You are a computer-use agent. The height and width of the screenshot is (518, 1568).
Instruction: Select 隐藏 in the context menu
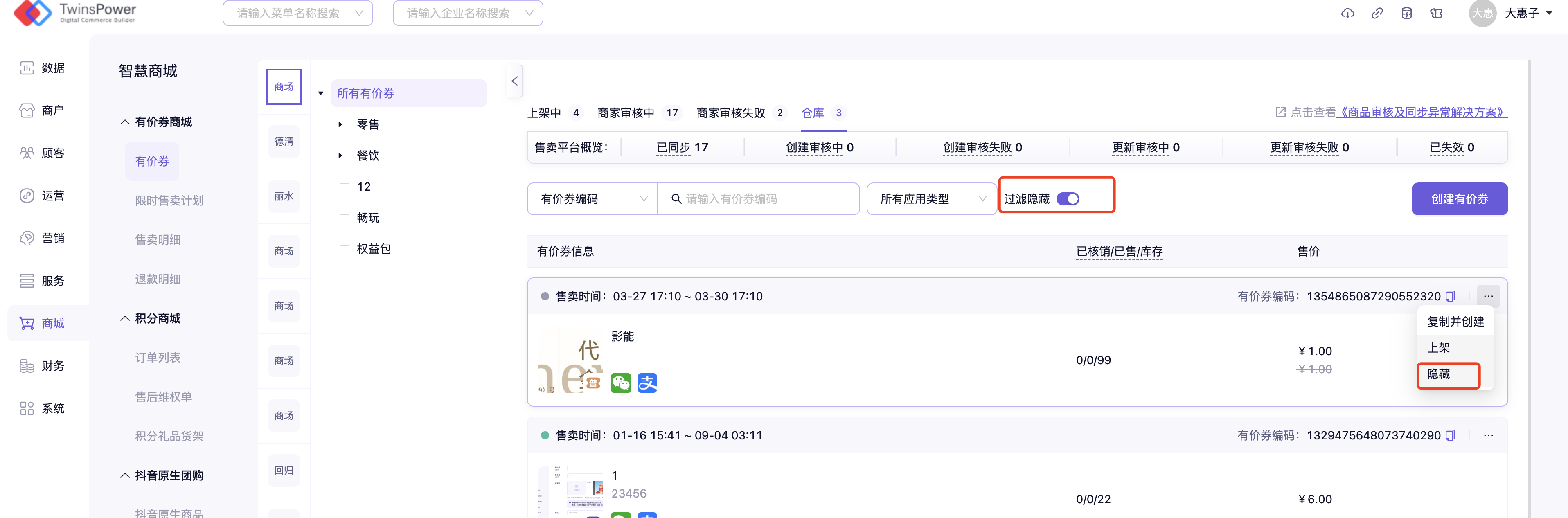(1439, 374)
